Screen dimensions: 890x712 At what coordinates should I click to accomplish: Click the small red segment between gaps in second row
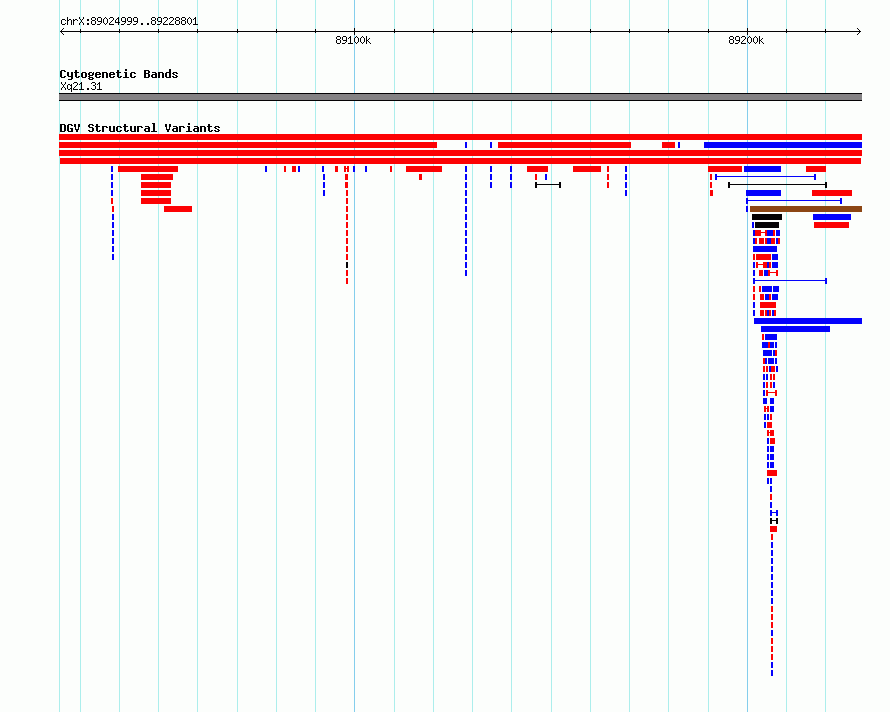pos(668,145)
